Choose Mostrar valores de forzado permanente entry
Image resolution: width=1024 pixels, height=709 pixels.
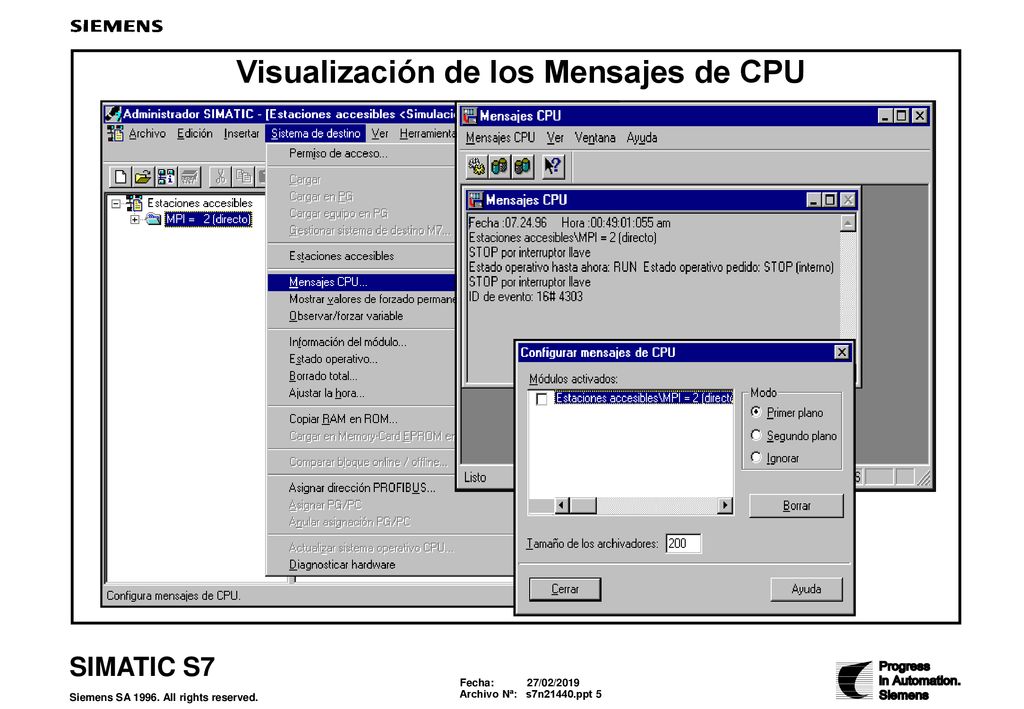[x=361, y=299]
